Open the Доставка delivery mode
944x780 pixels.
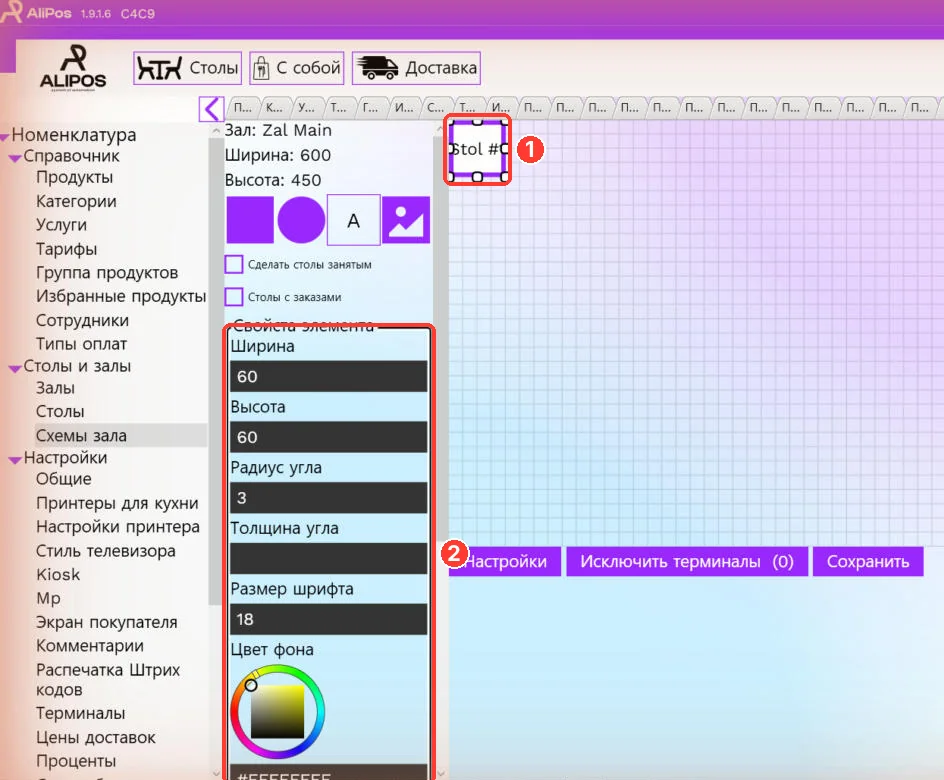click(x=416, y=68)
